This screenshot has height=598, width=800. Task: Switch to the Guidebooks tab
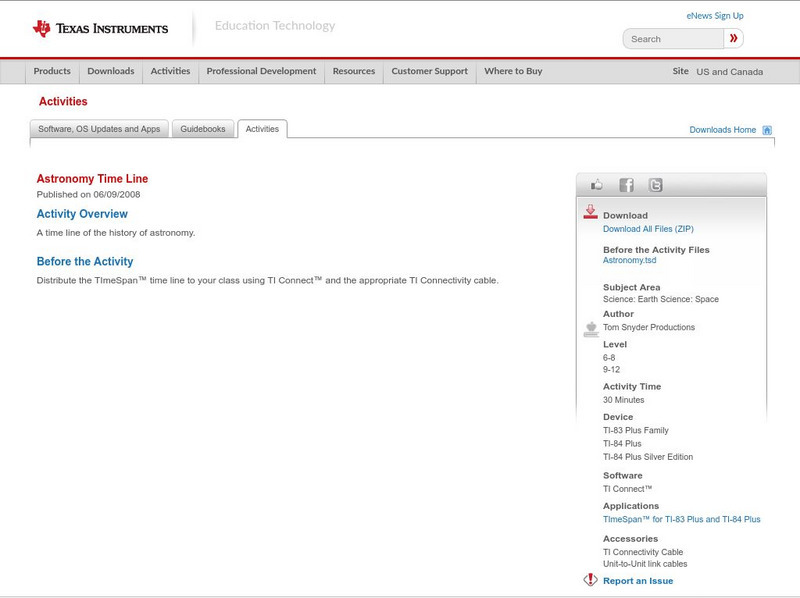coord(203,129)
